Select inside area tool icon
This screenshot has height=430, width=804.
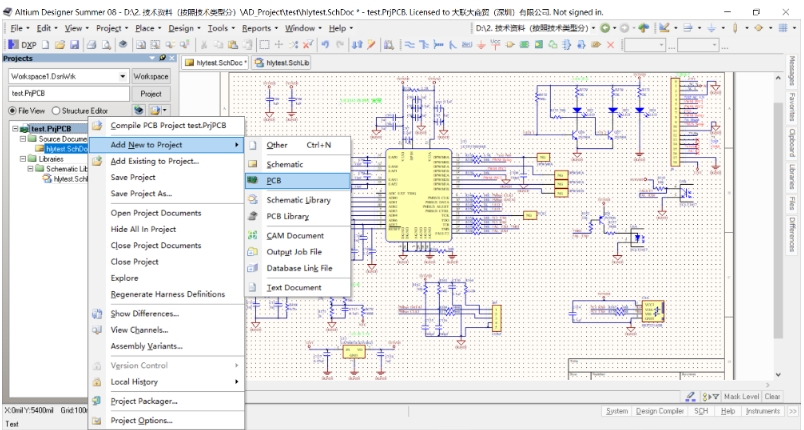click(265, 45)
